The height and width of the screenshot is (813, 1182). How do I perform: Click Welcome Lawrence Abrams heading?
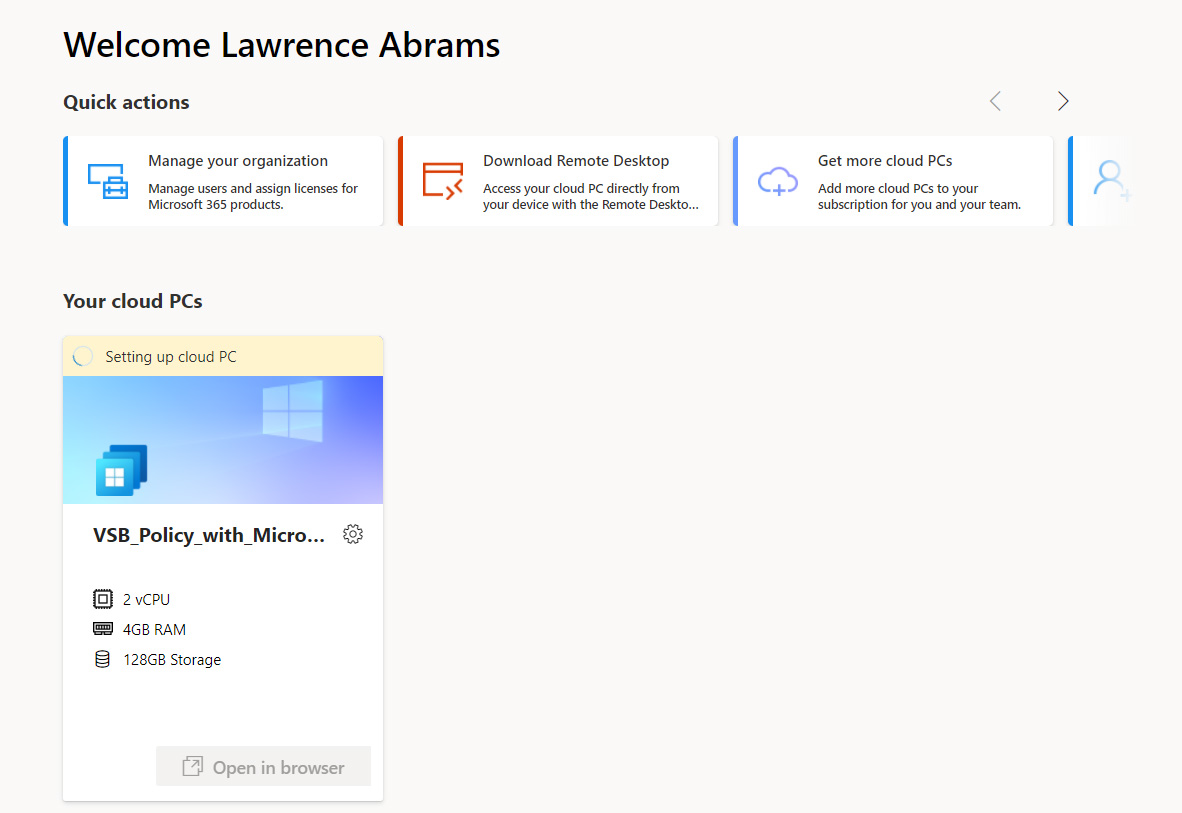coord(281,45)
